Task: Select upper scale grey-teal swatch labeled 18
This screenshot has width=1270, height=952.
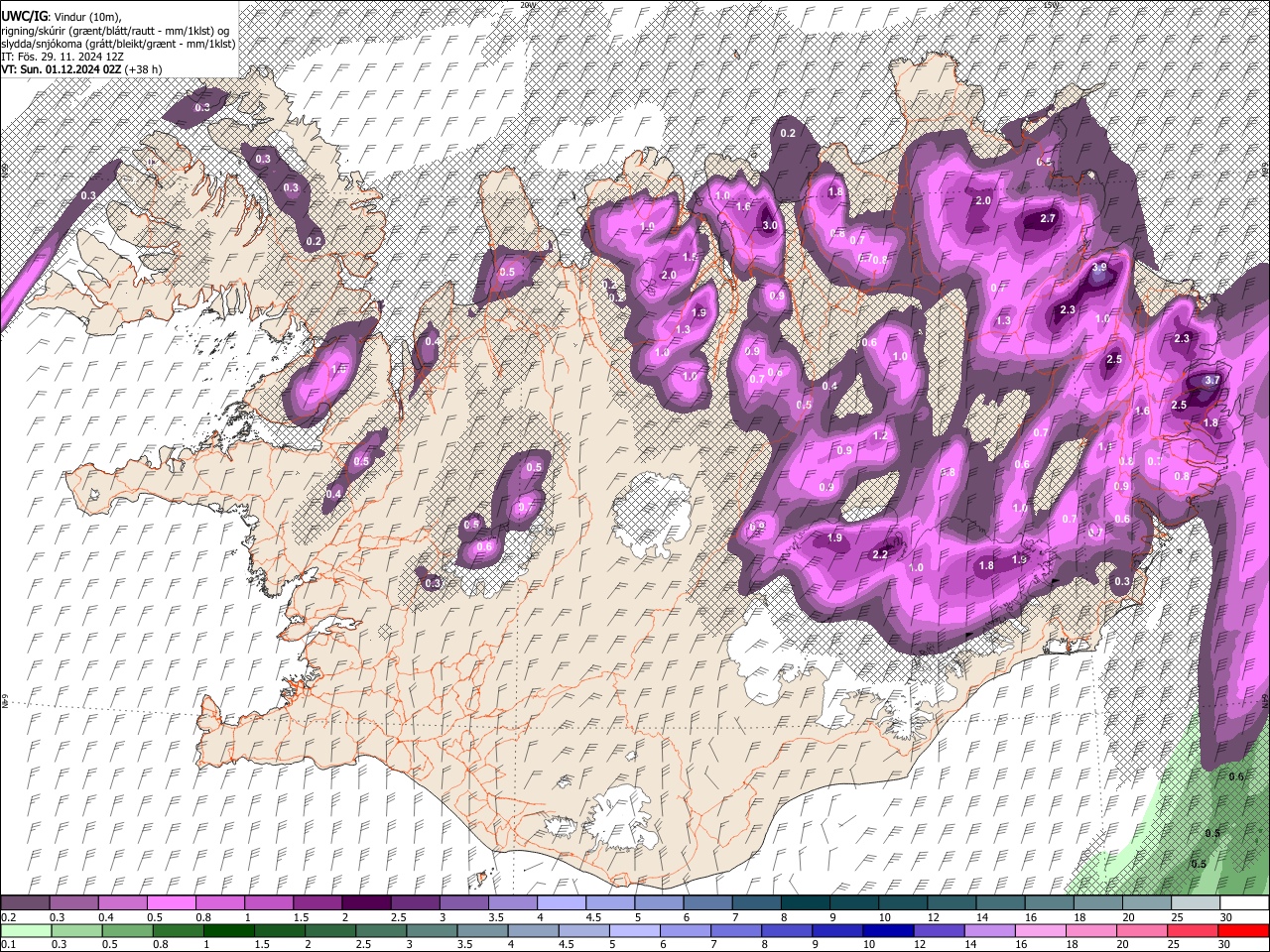Action: (1097, 903)
